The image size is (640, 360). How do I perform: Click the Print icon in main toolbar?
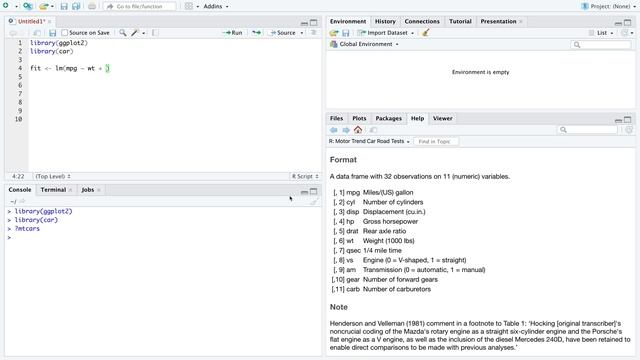click(92, 7)
